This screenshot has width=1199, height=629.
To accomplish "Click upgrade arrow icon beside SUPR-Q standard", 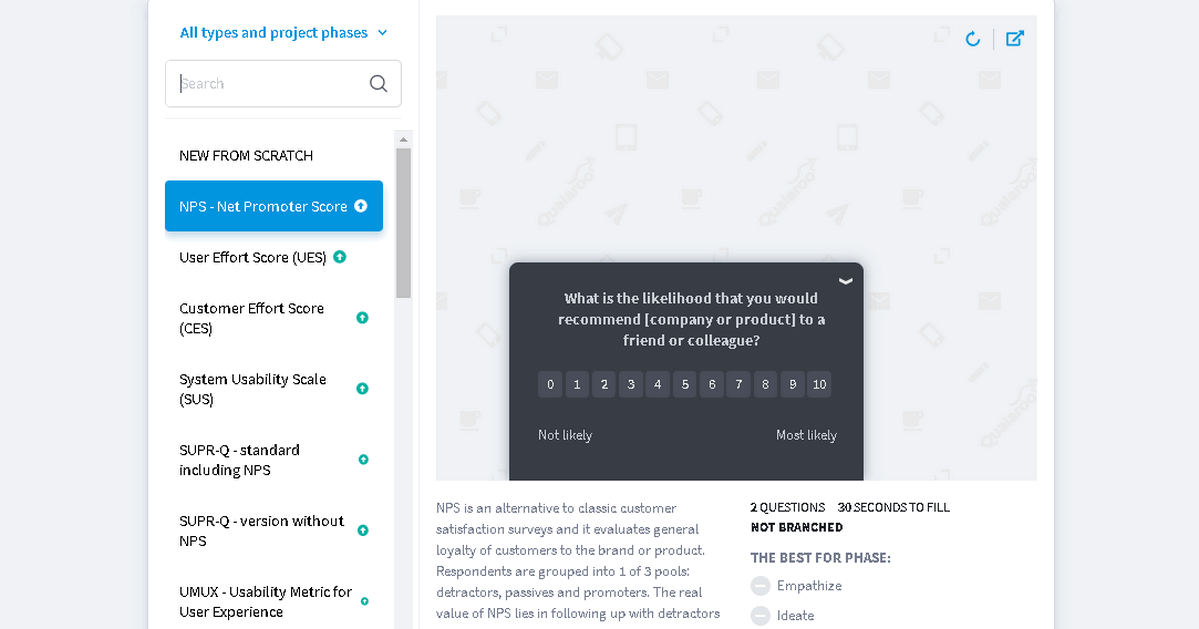I will coord(363,460).
